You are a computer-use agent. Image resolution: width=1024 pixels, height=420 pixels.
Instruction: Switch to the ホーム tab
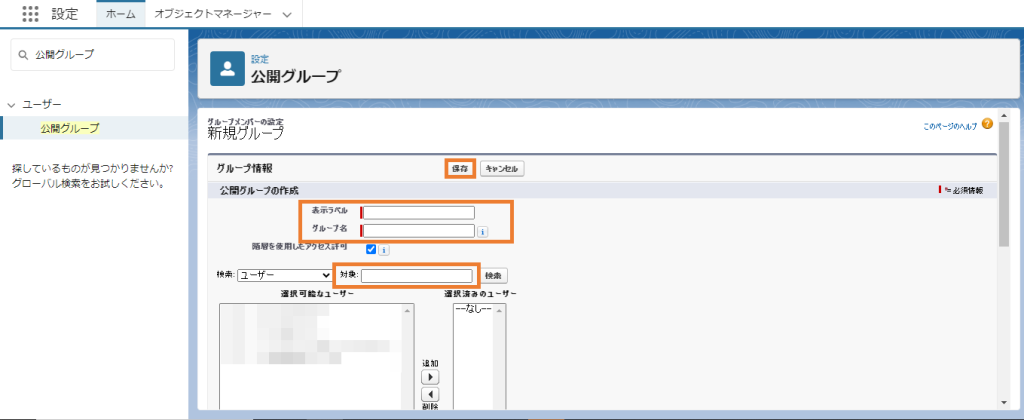[121, 14]
